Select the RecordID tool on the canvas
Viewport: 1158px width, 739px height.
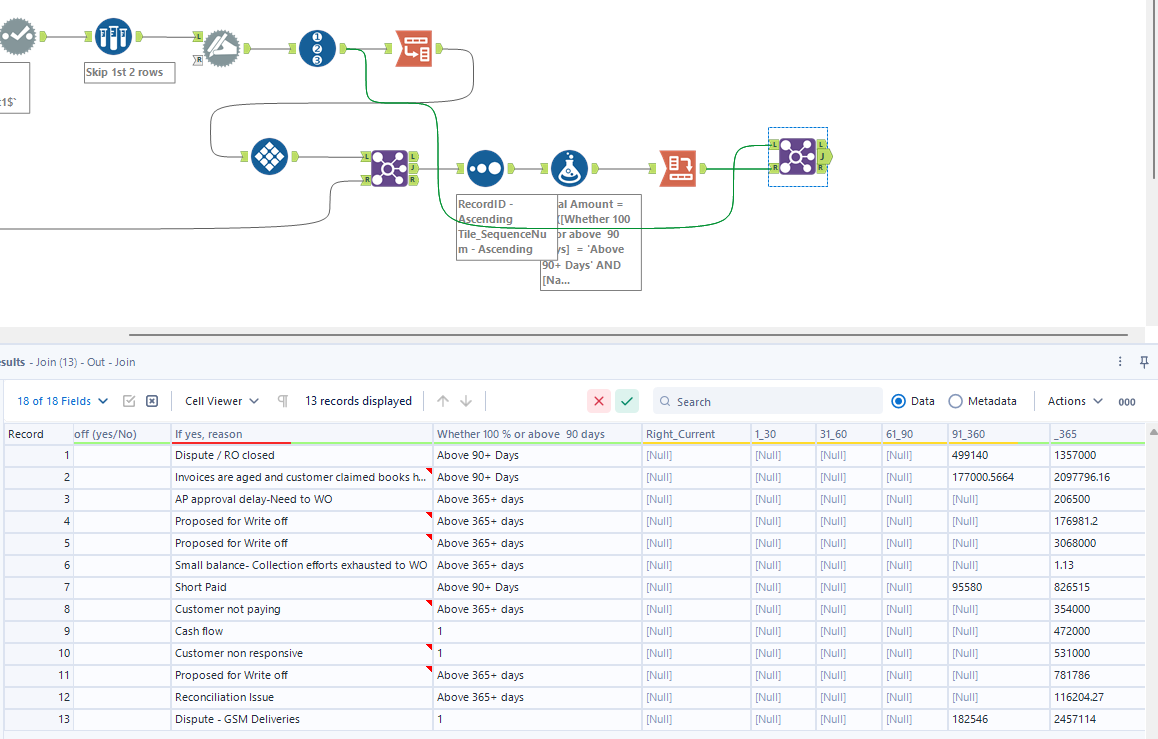pos(316,47)
